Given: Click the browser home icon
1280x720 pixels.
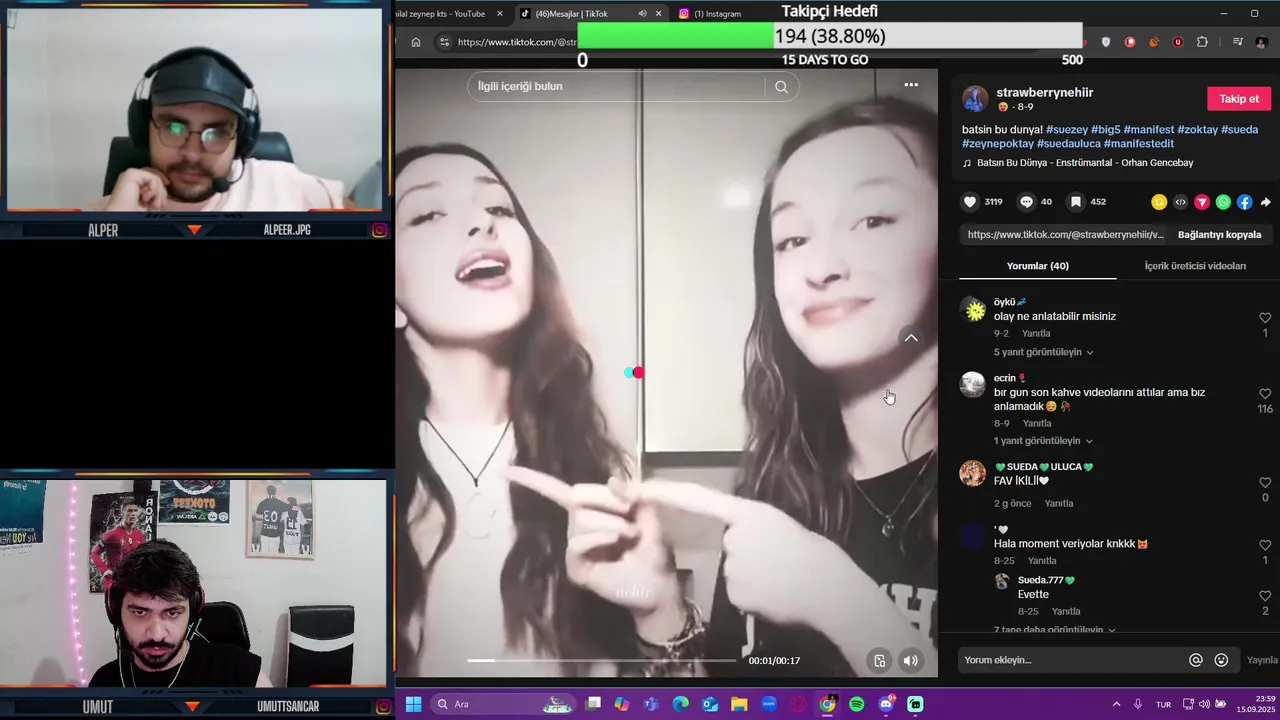Looking at the screenshot, I should click(416, 42).
